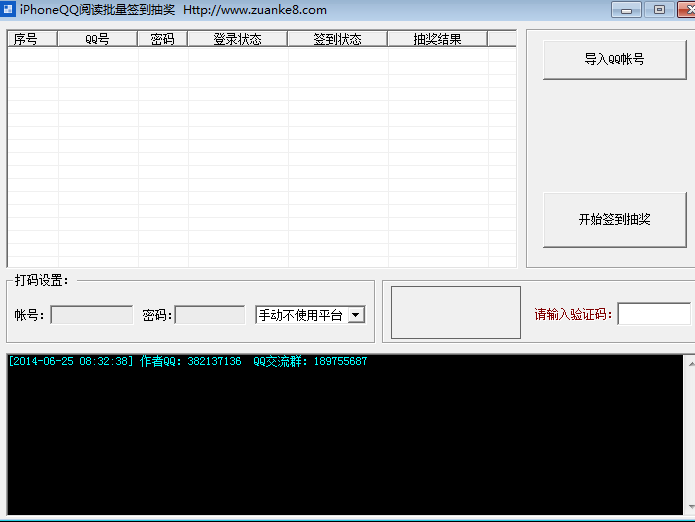
Task: Select the 密码 column header in the table
Action: [162, 39]
